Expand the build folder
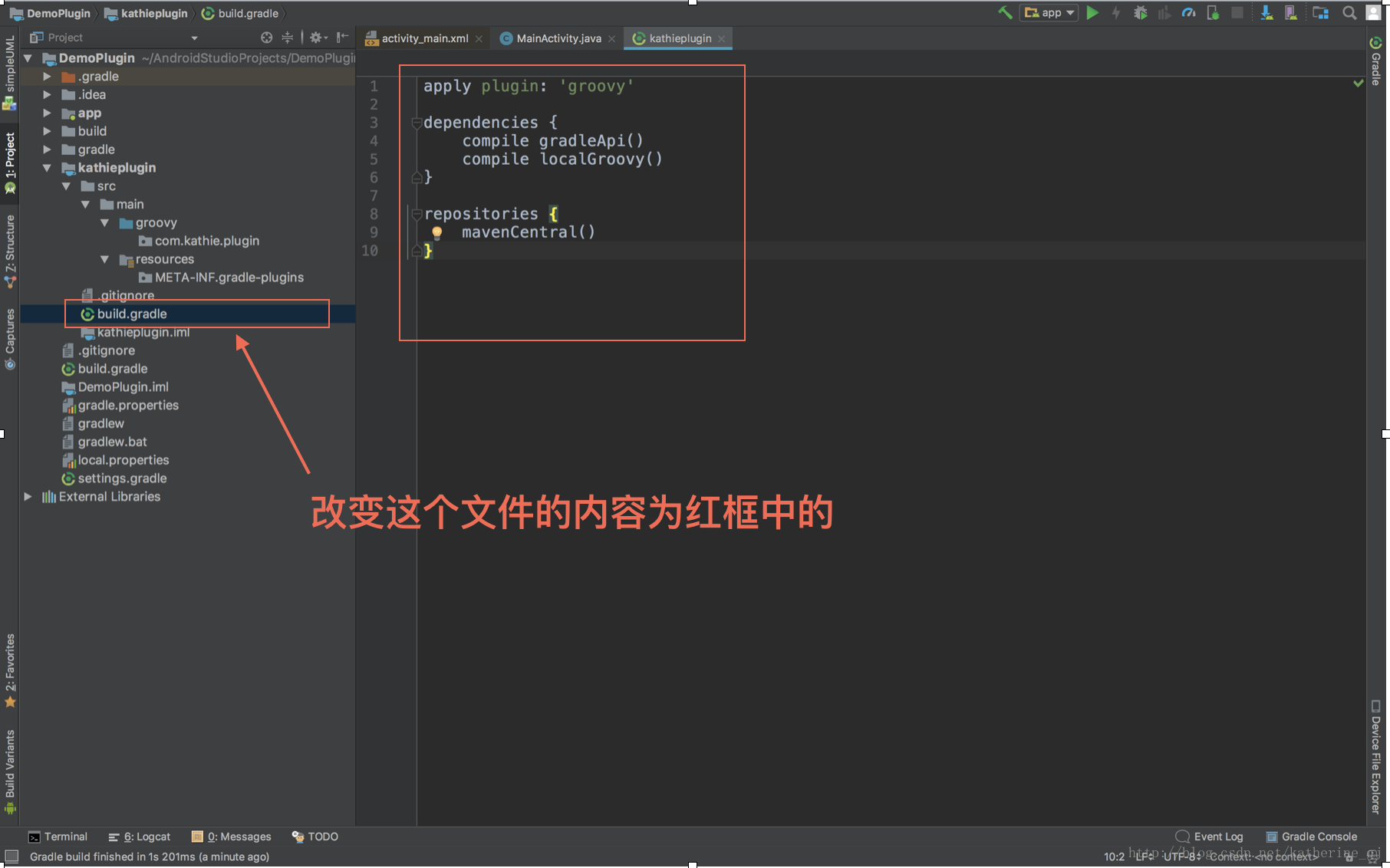 point(48,131)
